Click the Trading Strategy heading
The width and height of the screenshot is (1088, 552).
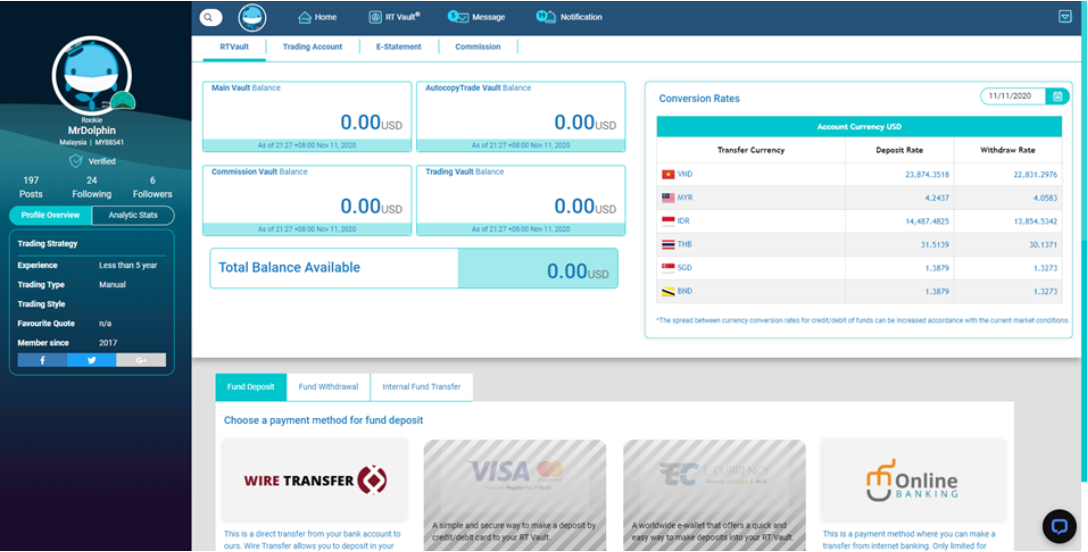pyautogui.click(x=47, y=243)
